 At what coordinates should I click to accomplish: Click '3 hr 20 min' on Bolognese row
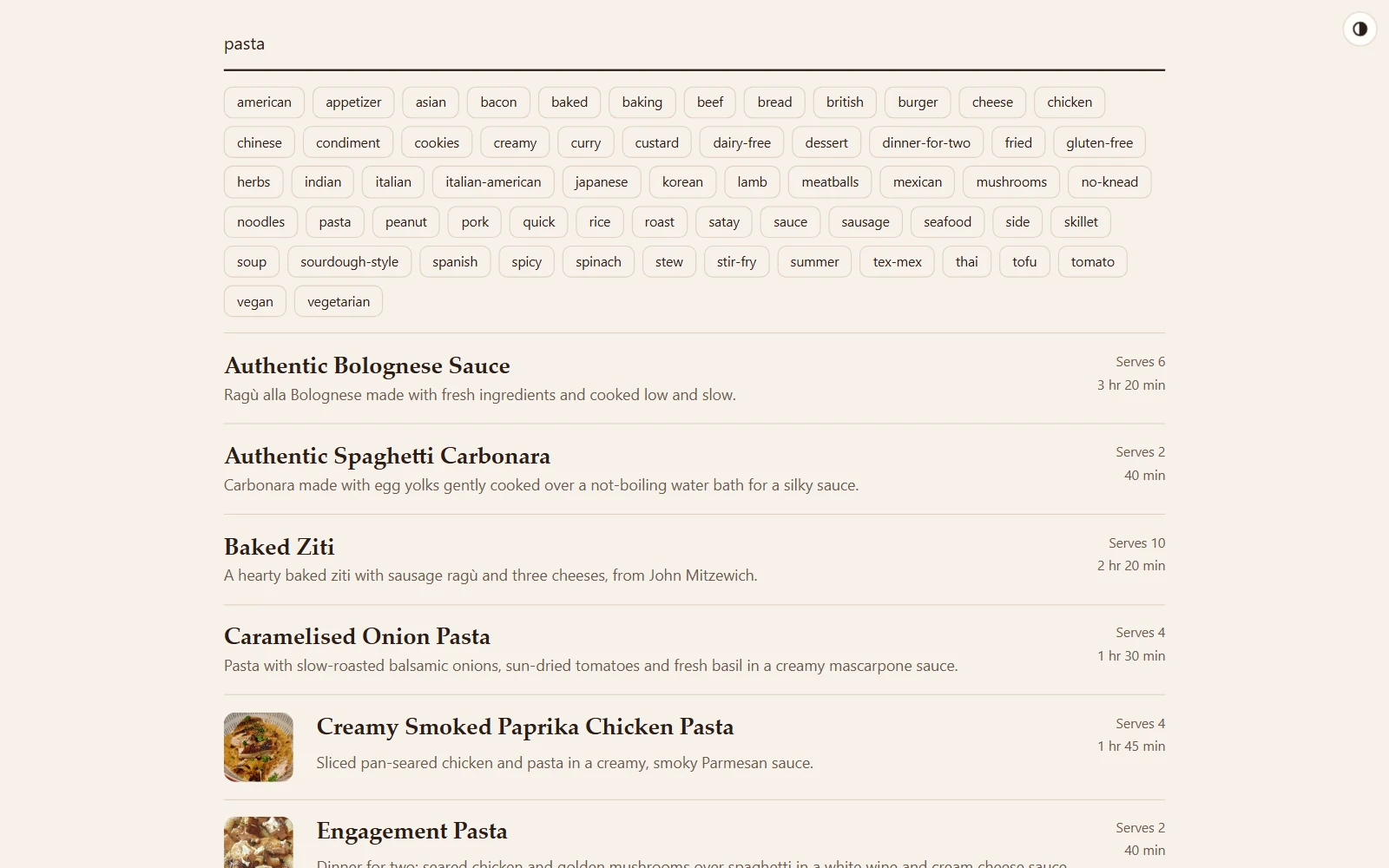[1131, 385]
